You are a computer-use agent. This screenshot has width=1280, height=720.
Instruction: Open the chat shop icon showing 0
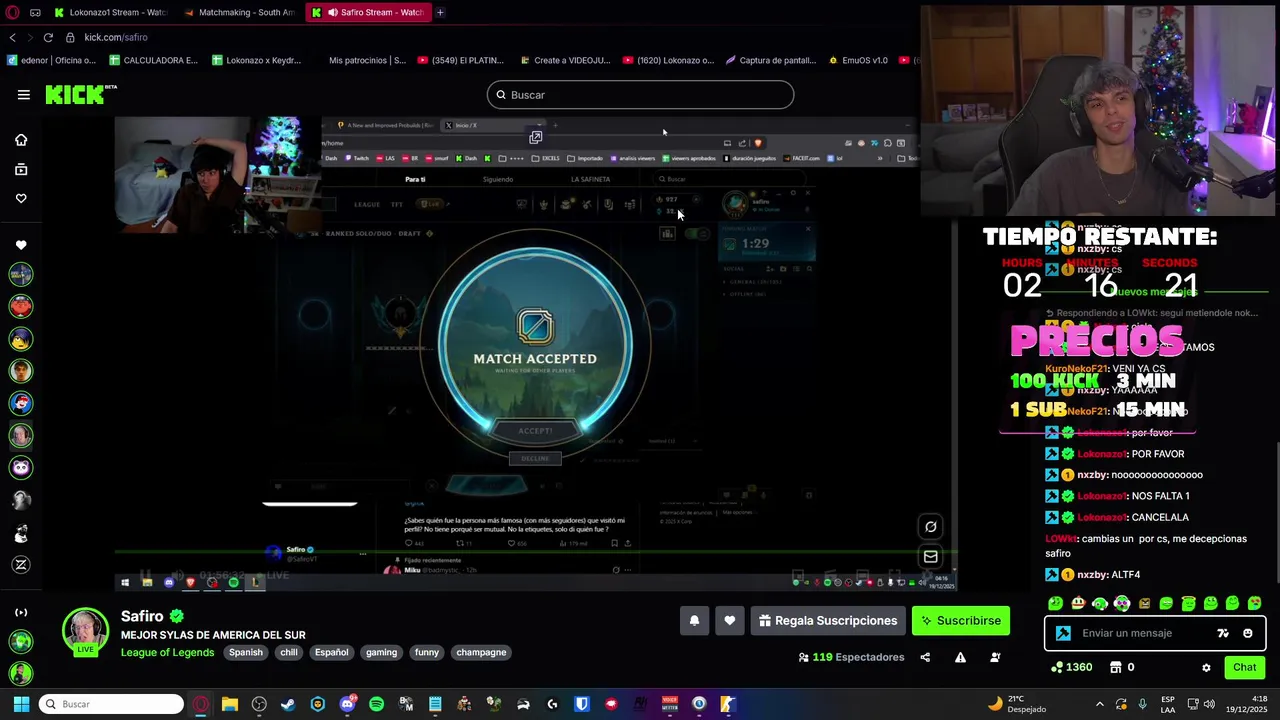click(x=1122, y=667)
